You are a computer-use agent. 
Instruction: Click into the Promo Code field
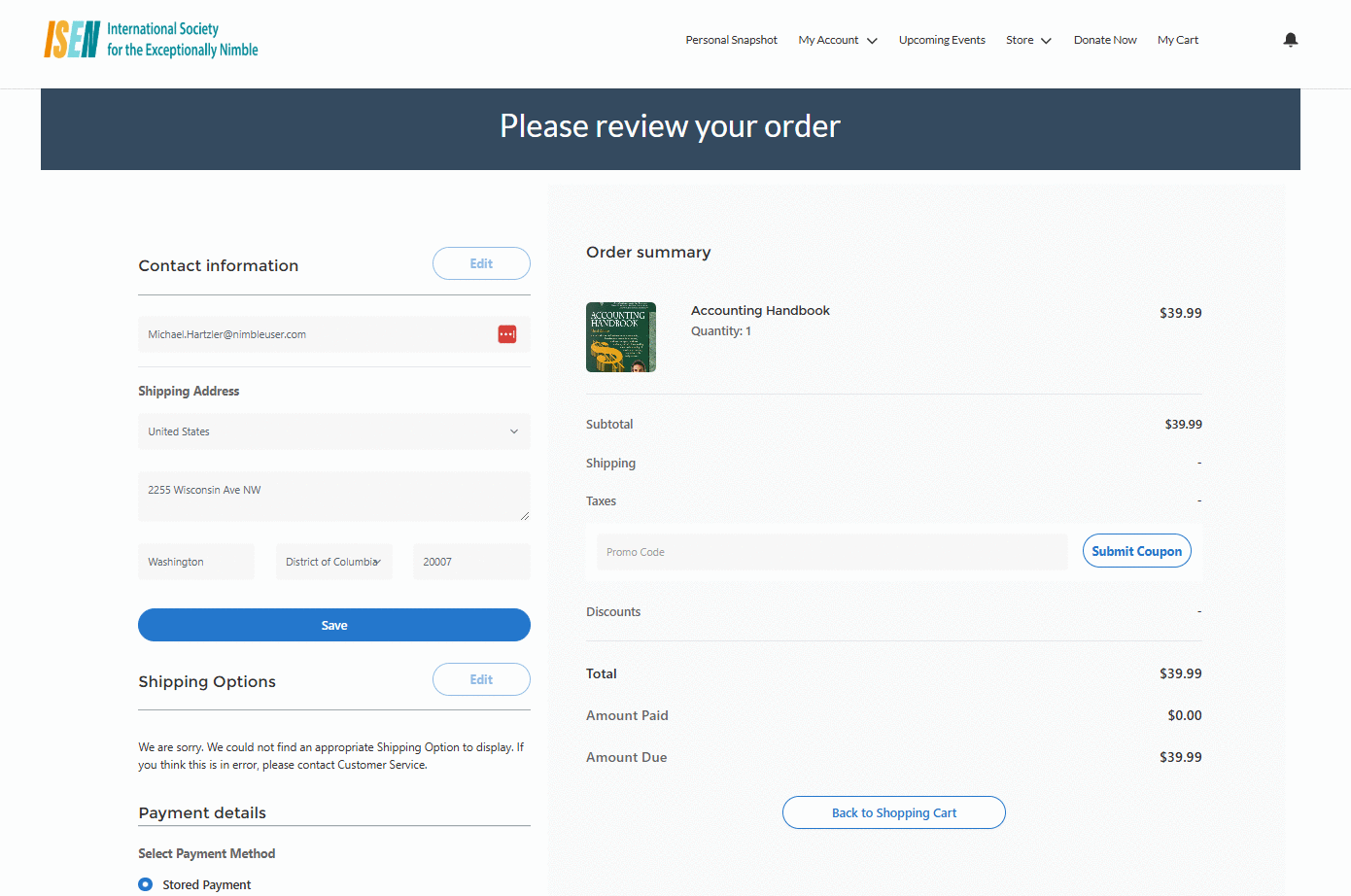tap(831, 552)
